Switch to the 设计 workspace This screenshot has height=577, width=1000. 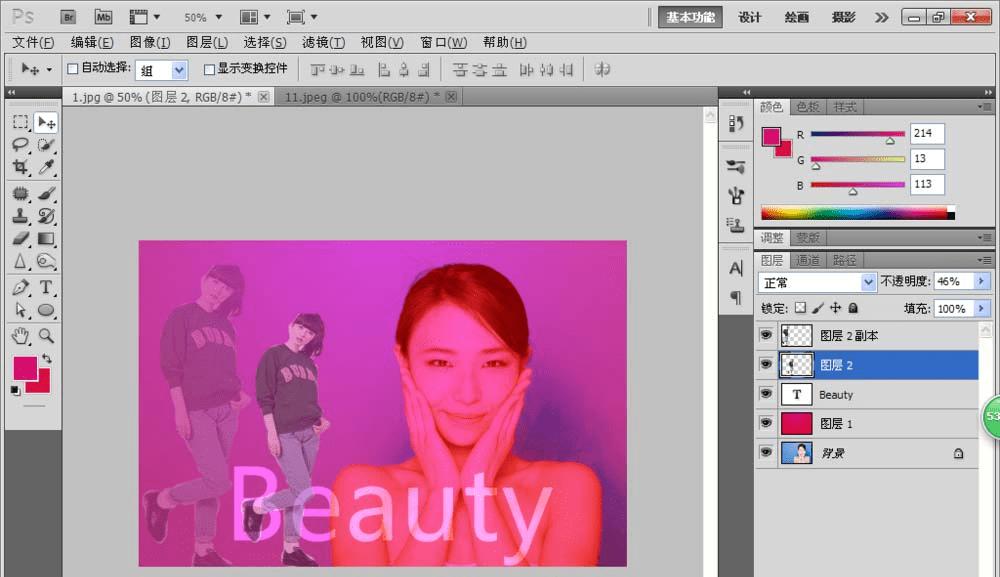tap(750, 17)
